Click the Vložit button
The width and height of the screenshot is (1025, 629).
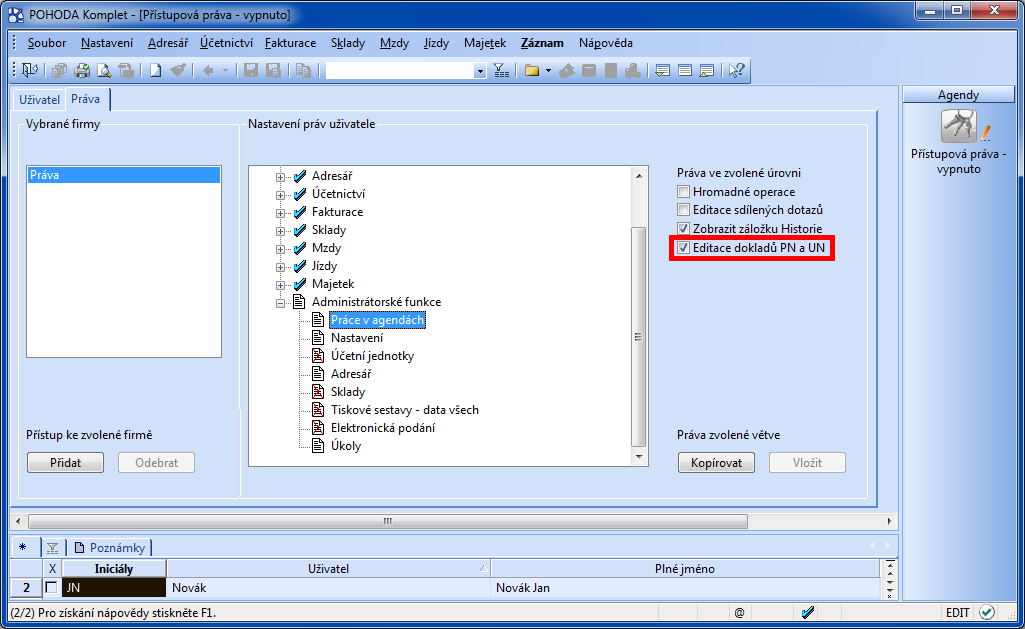(x=807, y=463)
